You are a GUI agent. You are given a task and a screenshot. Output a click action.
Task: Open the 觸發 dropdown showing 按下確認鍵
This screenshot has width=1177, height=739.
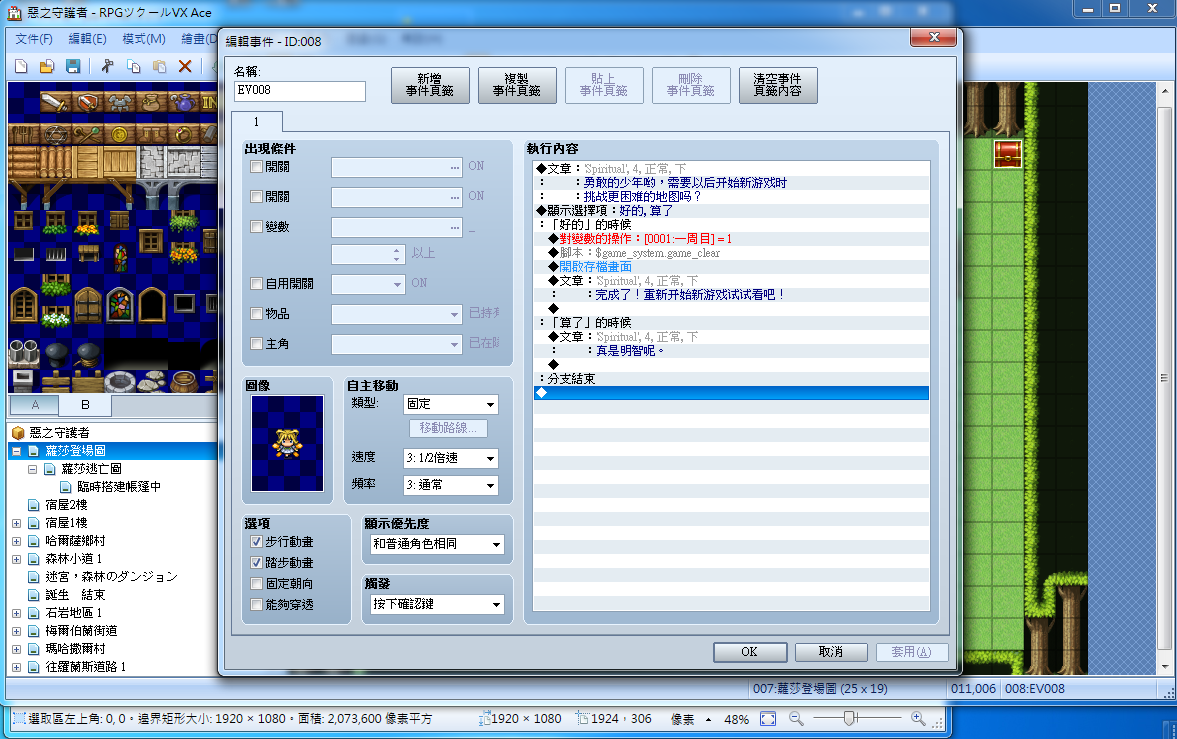(x=437, y=604)
